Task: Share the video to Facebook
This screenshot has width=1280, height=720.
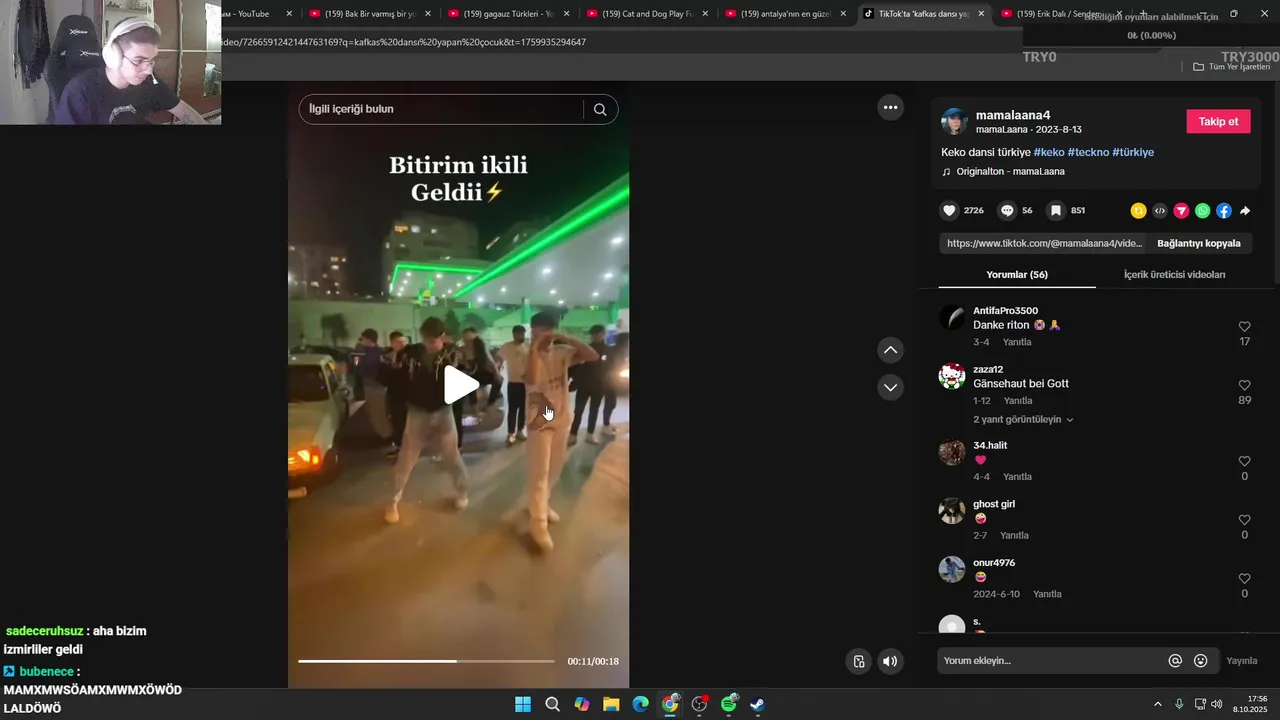Action: click(1224, 211)
